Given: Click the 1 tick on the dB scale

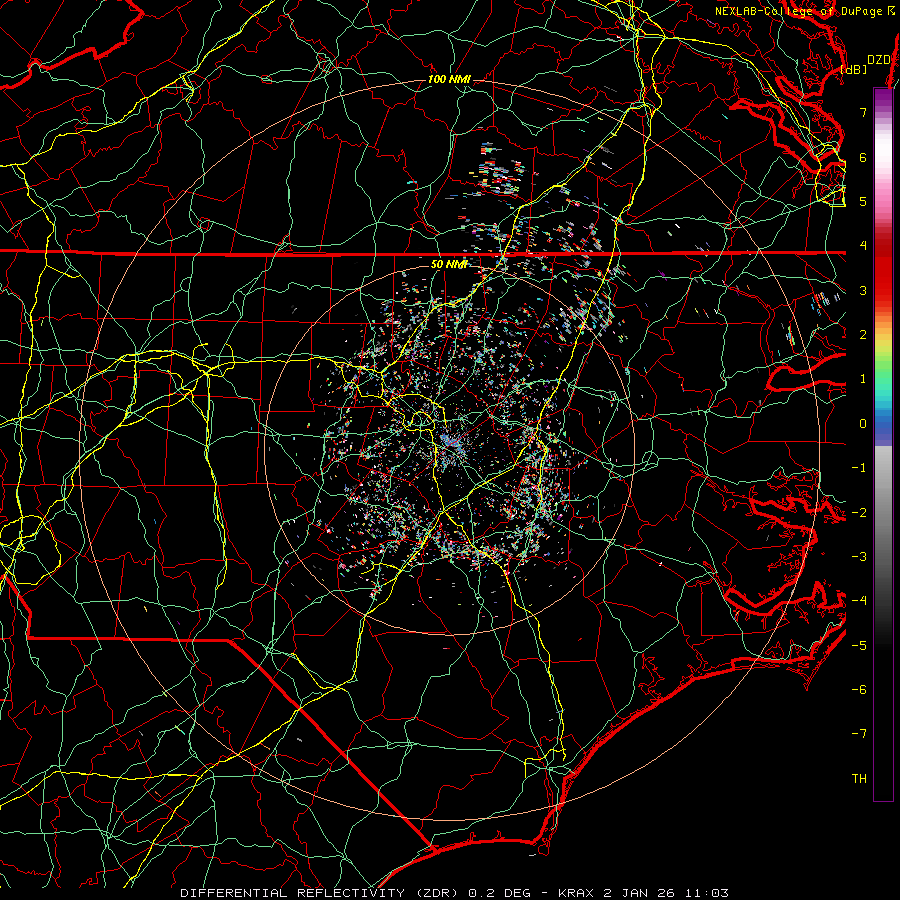Looking at the screenshot, I should (x=863, y=379).
